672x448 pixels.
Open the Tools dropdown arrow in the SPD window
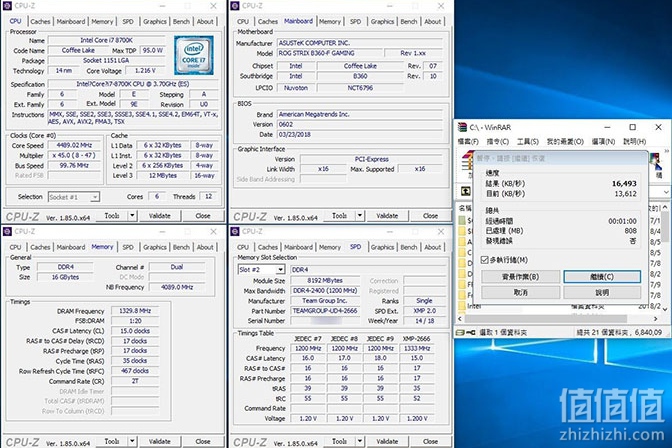click(x=360, y=441)
